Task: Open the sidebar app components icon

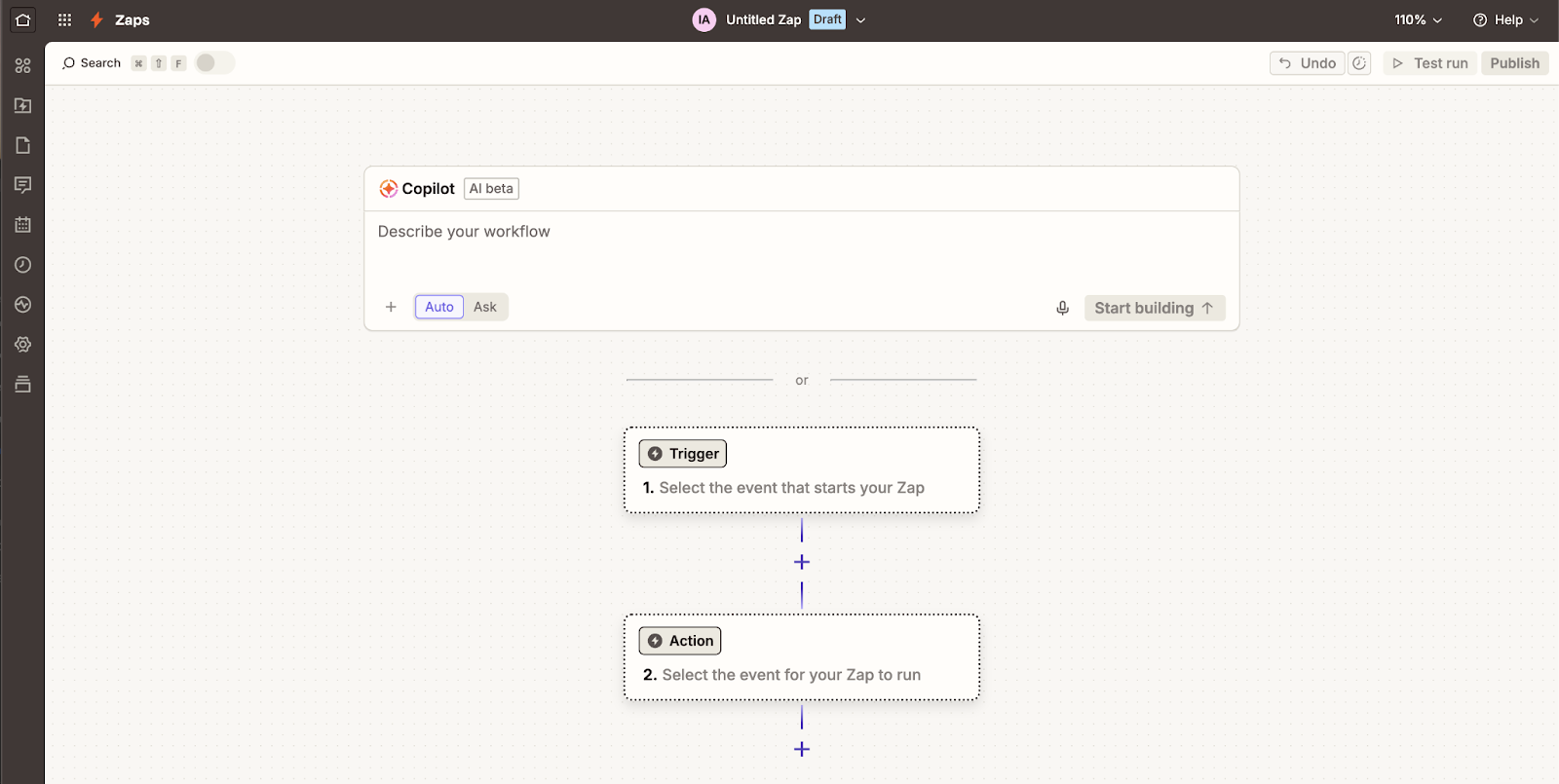Action: (22, 65)
